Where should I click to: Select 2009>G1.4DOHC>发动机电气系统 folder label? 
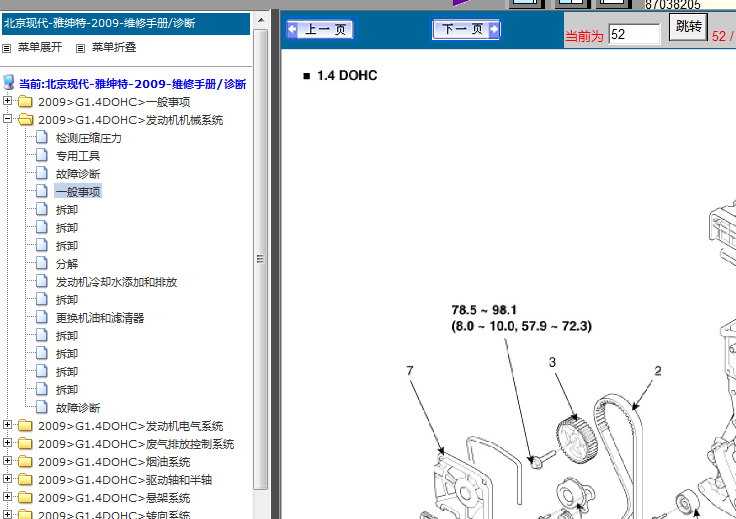coord(130,426)
